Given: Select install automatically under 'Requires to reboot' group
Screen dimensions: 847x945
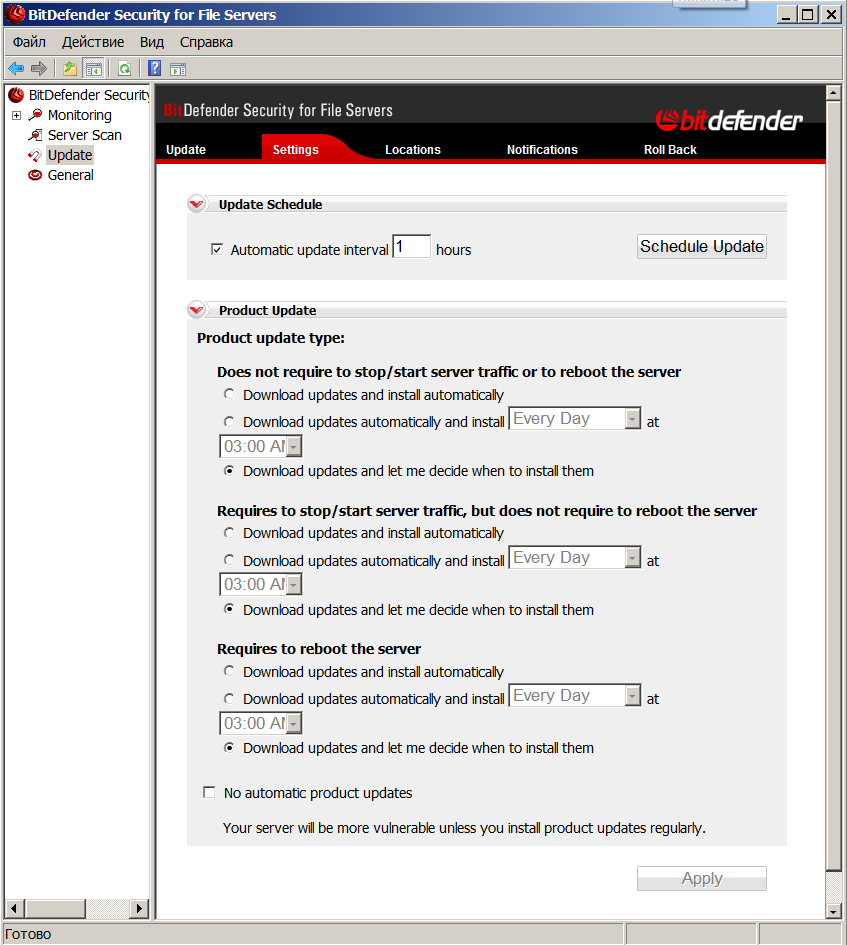Looking at the screenshot, I should pyautogui.click(x=228, y=671).
